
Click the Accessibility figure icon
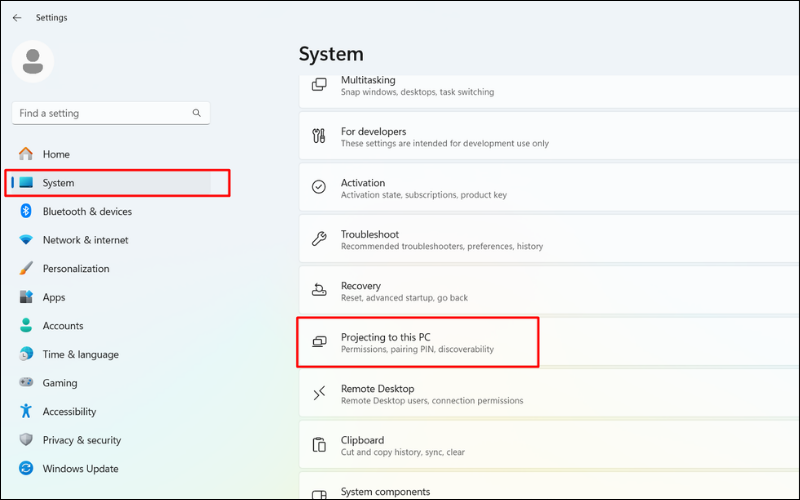[26, 411]
